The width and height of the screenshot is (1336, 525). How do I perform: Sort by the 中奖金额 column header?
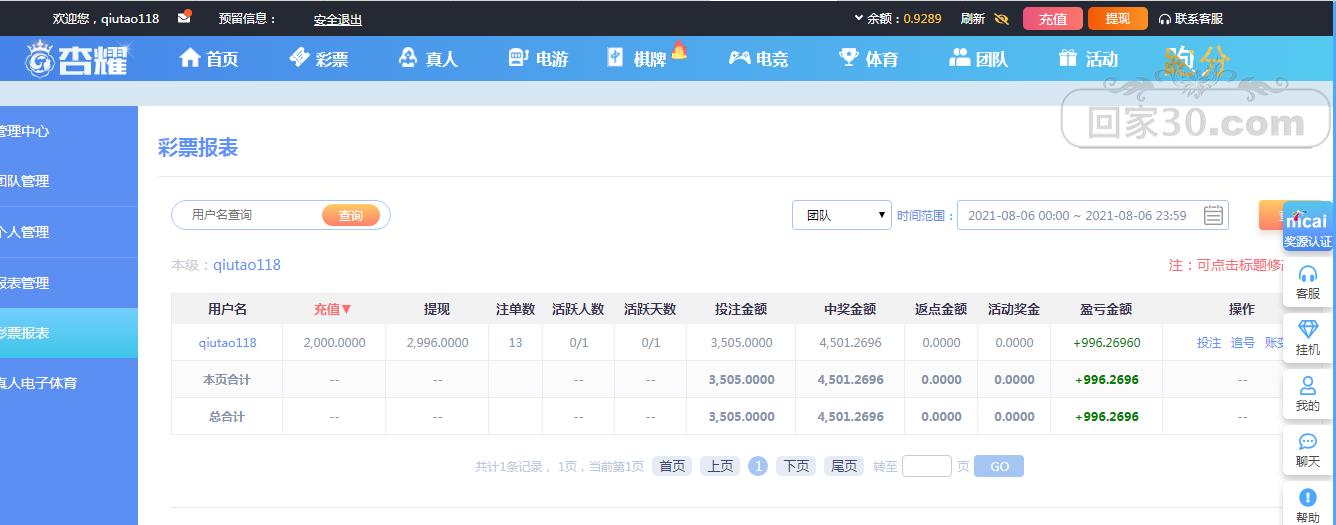pyautogui.click(x=850, y=309)
